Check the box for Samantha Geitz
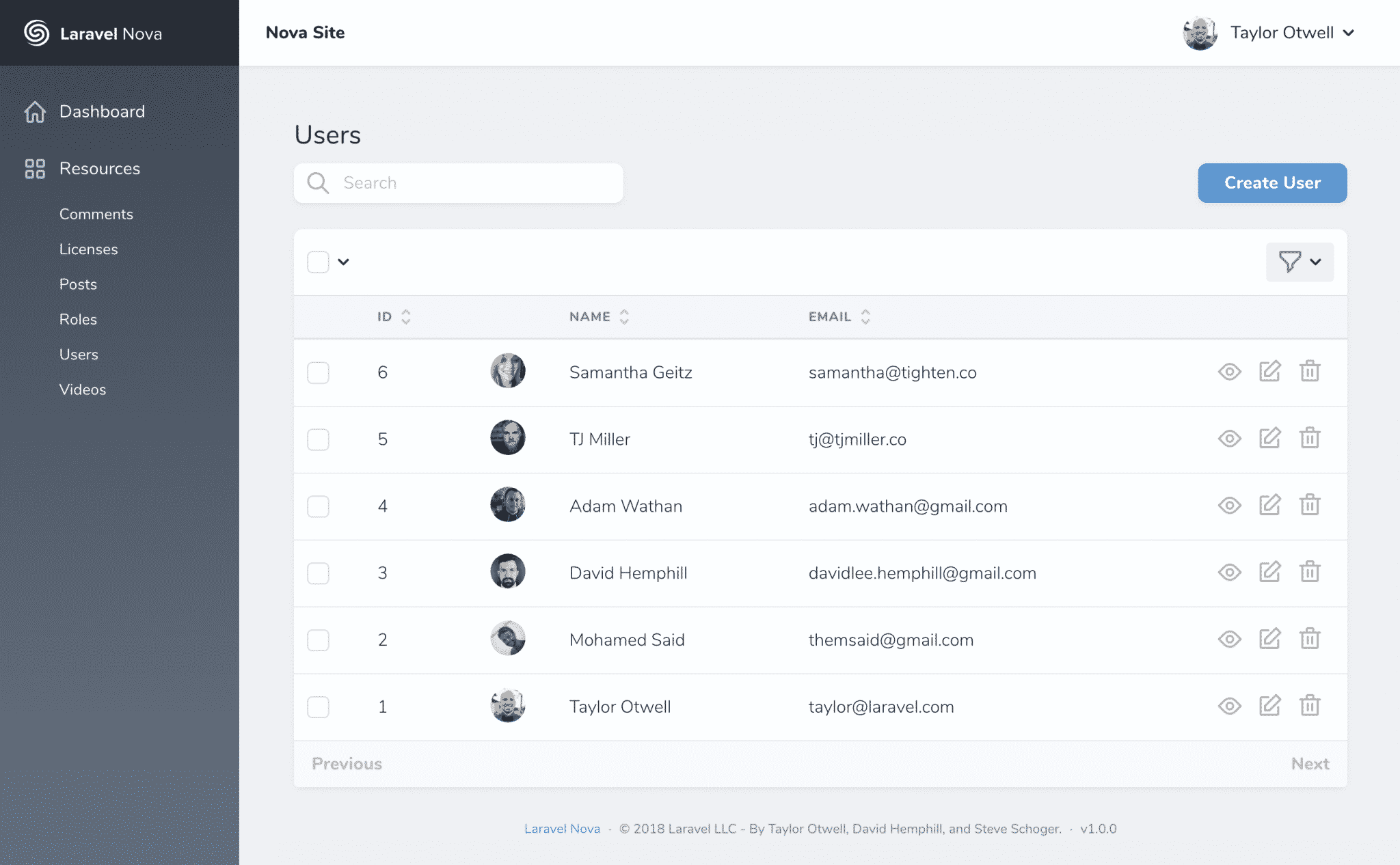Screen dimensions: 1400x865 click(x=318, y=372)
